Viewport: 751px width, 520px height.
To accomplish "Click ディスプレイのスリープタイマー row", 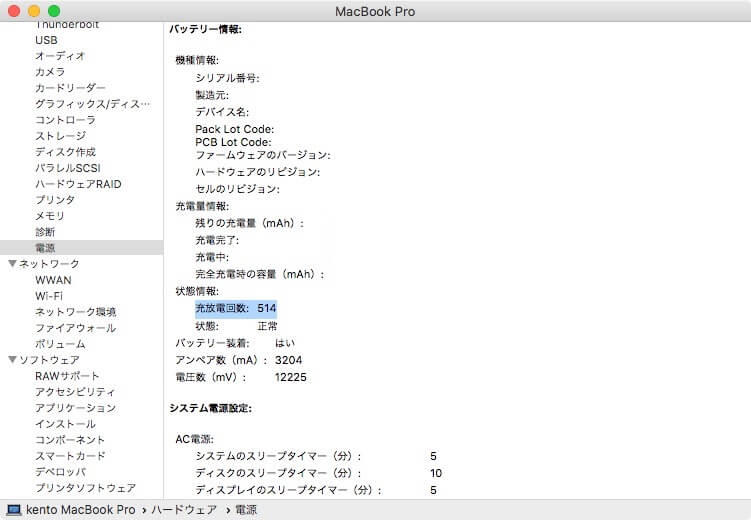I will (316, 490).
